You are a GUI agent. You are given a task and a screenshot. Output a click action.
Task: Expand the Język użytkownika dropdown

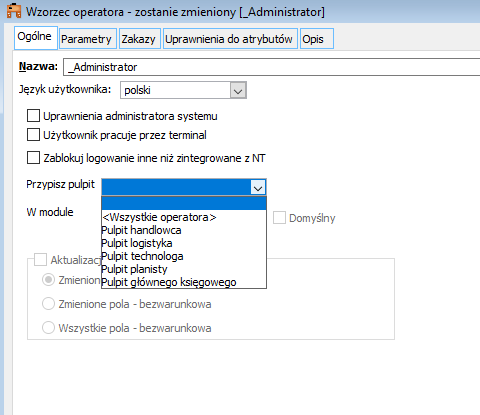click(238, 90)
